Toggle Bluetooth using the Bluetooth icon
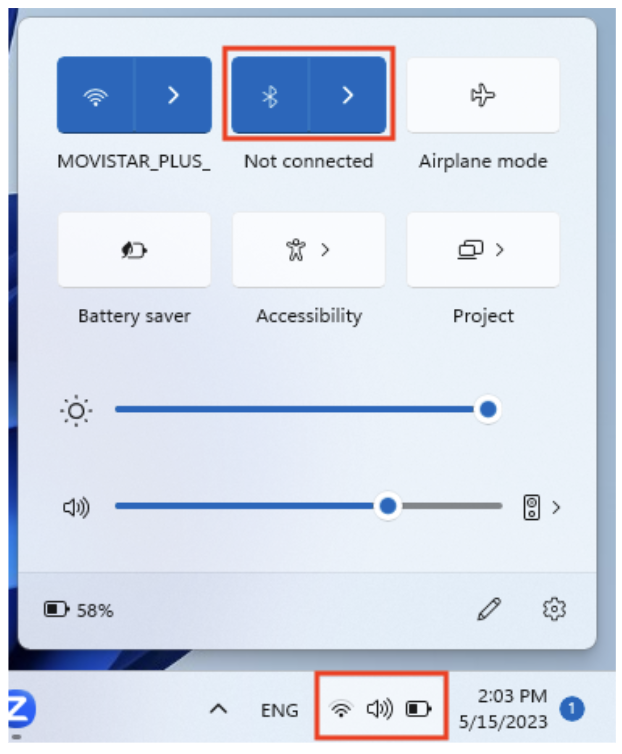 tap(270, 95)
